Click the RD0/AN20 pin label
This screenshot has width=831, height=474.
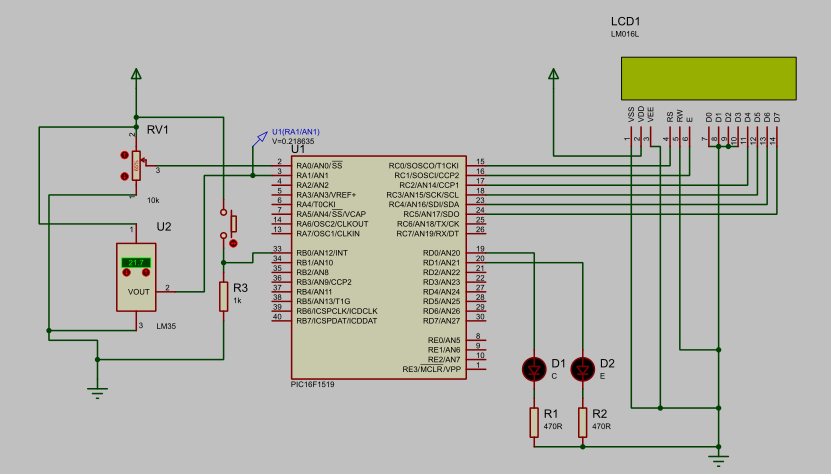[441, 253]
